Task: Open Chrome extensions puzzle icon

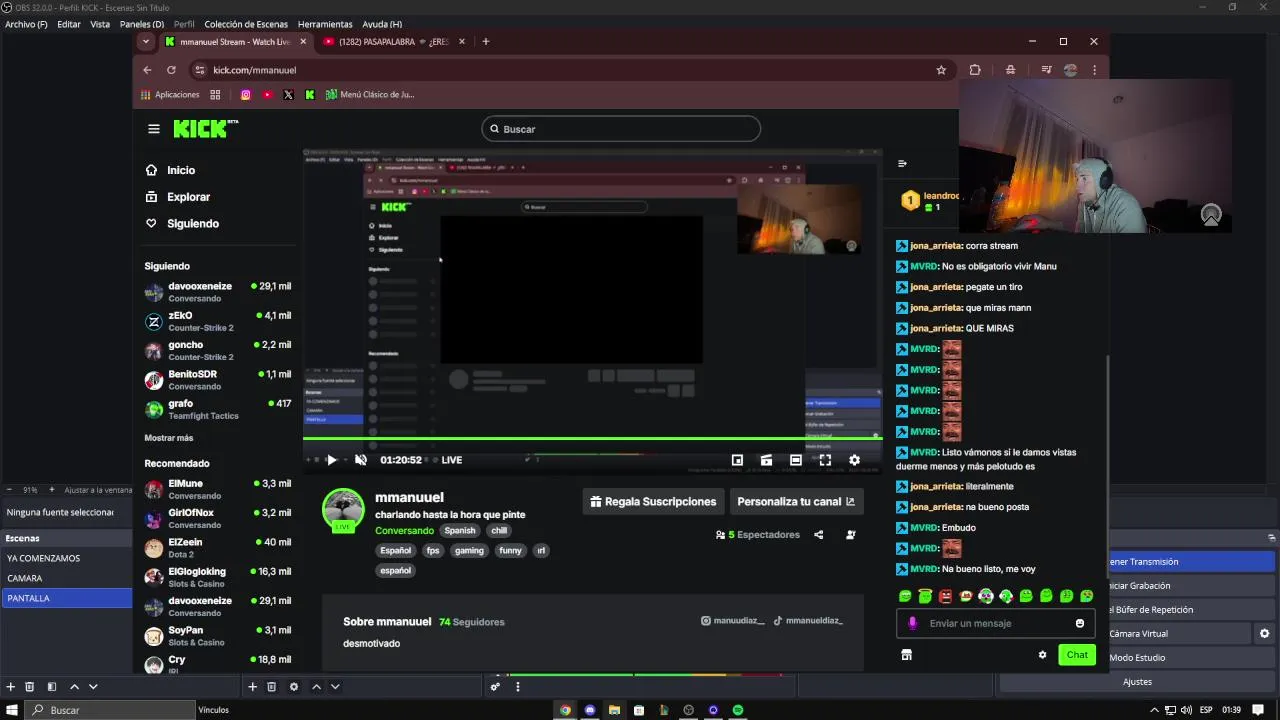Action: pyautogui.click(x=975, y=70)
